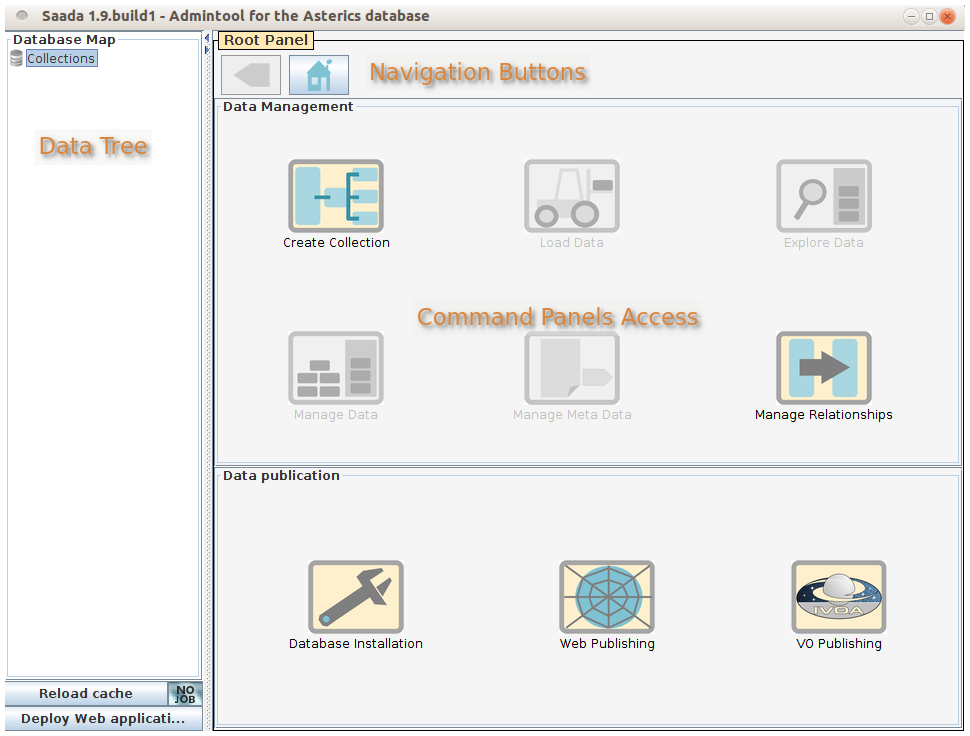Maximize the Saada Admintool window
Viewport: 970px width, 736px height.
[x=929, y=17]
